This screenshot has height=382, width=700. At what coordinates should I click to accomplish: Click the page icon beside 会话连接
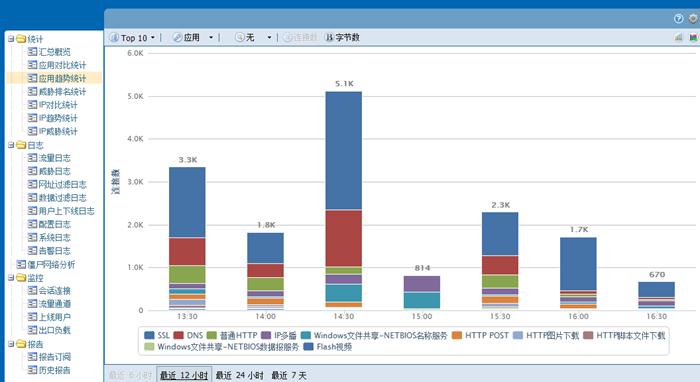click(x=32, y=291)
